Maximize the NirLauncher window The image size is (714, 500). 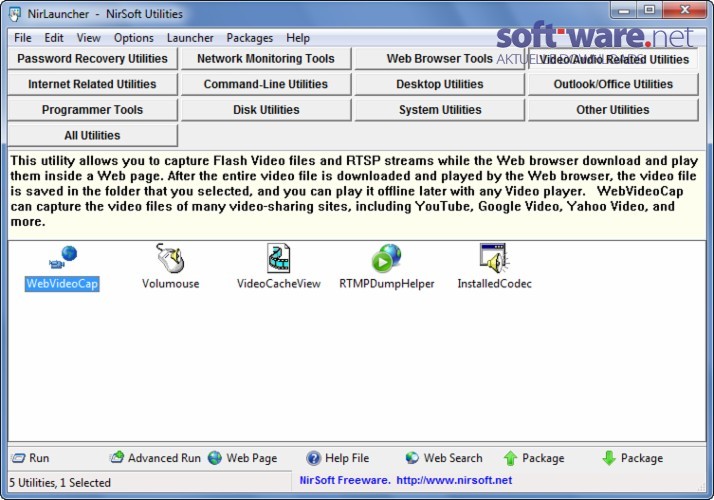tap(649, 10)
